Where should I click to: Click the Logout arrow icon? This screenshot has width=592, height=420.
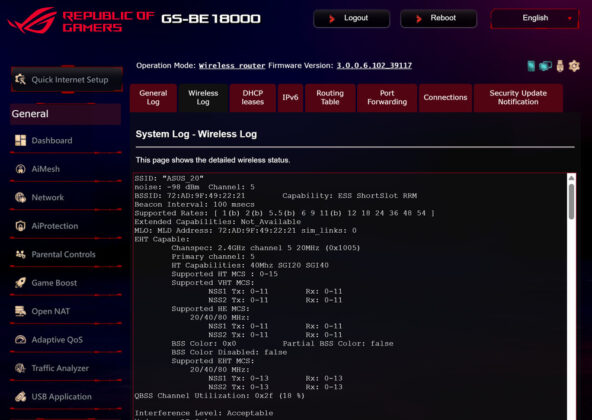coord(331,19)
